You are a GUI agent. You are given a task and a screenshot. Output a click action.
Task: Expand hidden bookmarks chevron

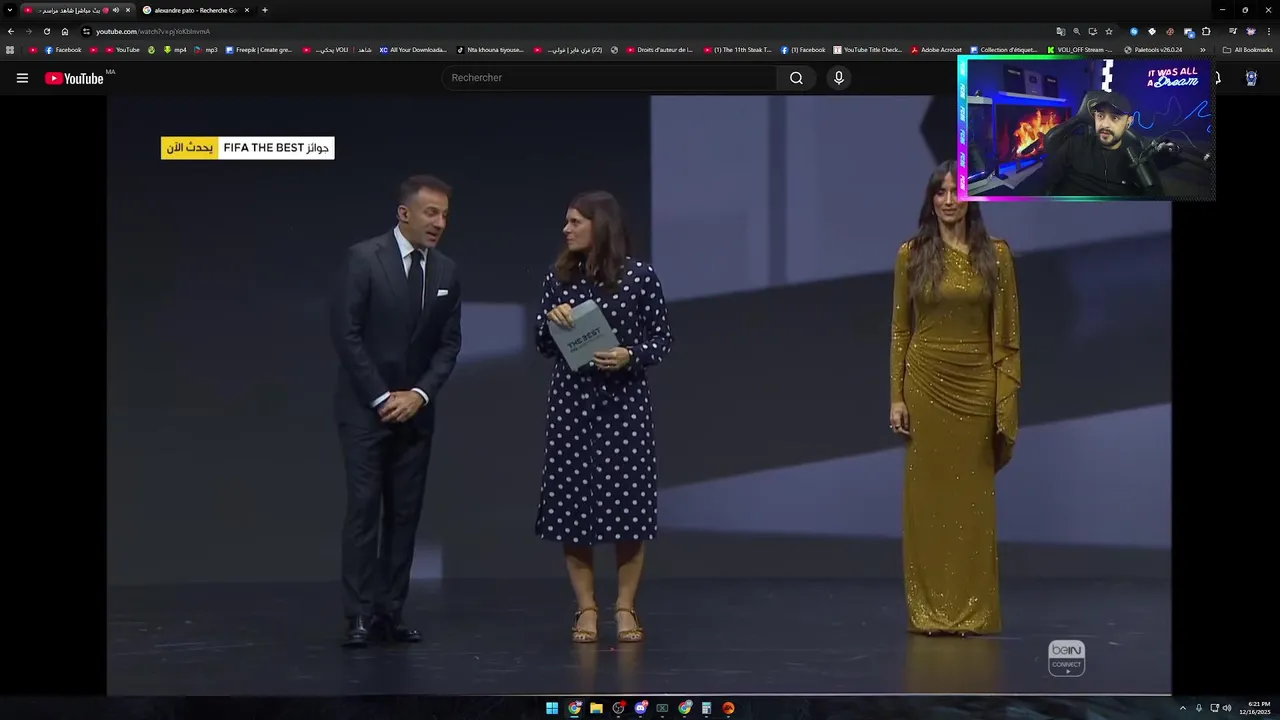1203,50
